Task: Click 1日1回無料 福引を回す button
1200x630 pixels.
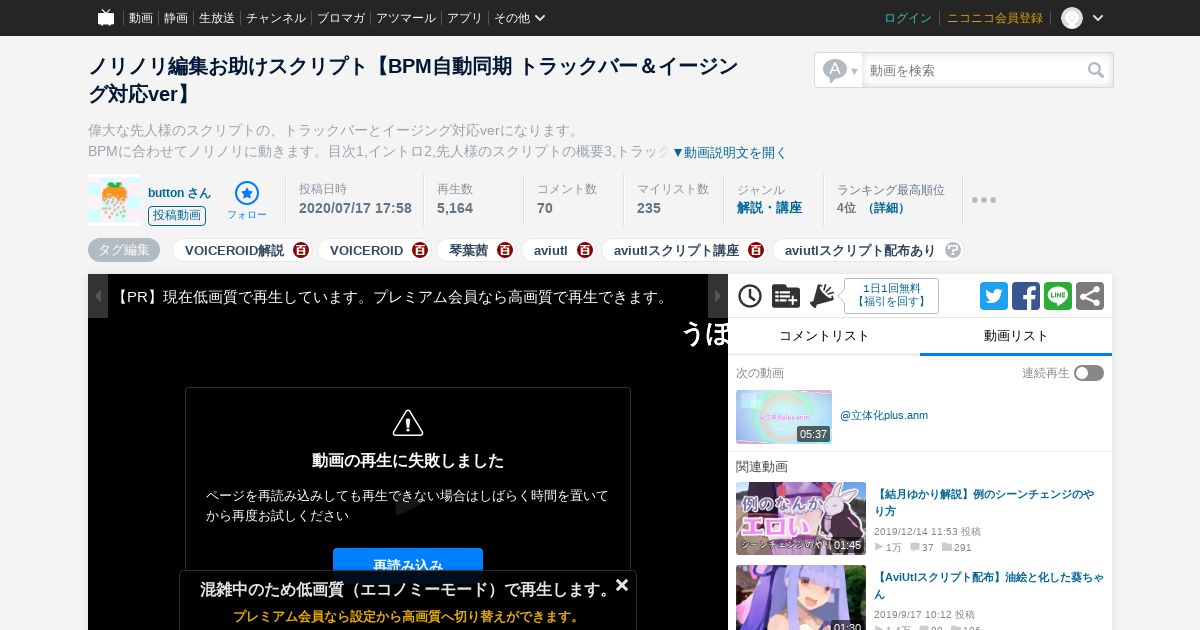Action: [x=891, y=296]
